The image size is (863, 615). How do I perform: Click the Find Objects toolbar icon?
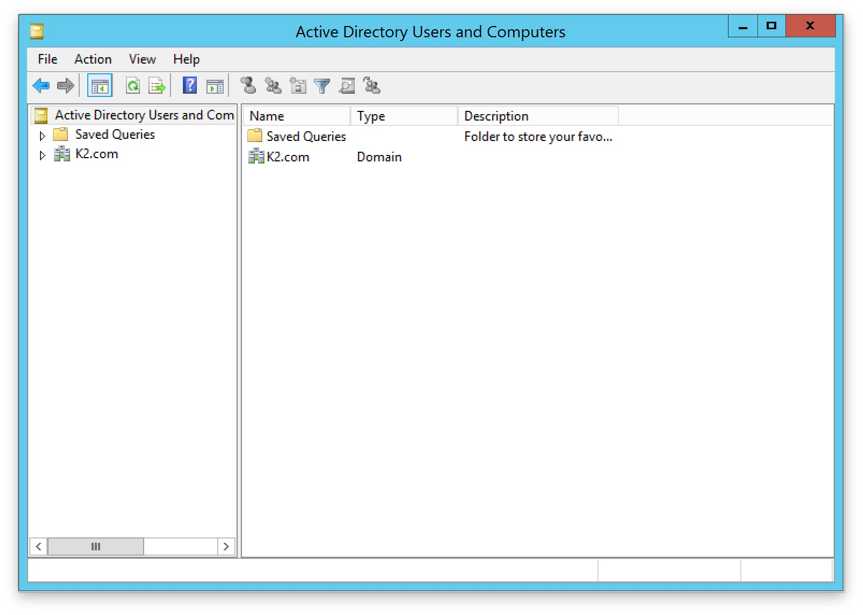pyautogui.click(x=347, y=86)
